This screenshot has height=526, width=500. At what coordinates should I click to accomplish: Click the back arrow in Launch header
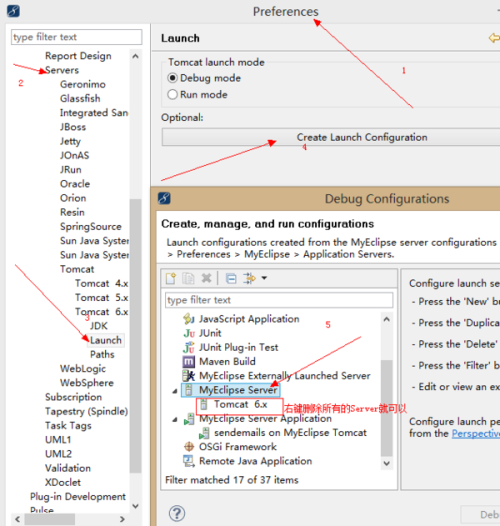[x=494, y=38]
